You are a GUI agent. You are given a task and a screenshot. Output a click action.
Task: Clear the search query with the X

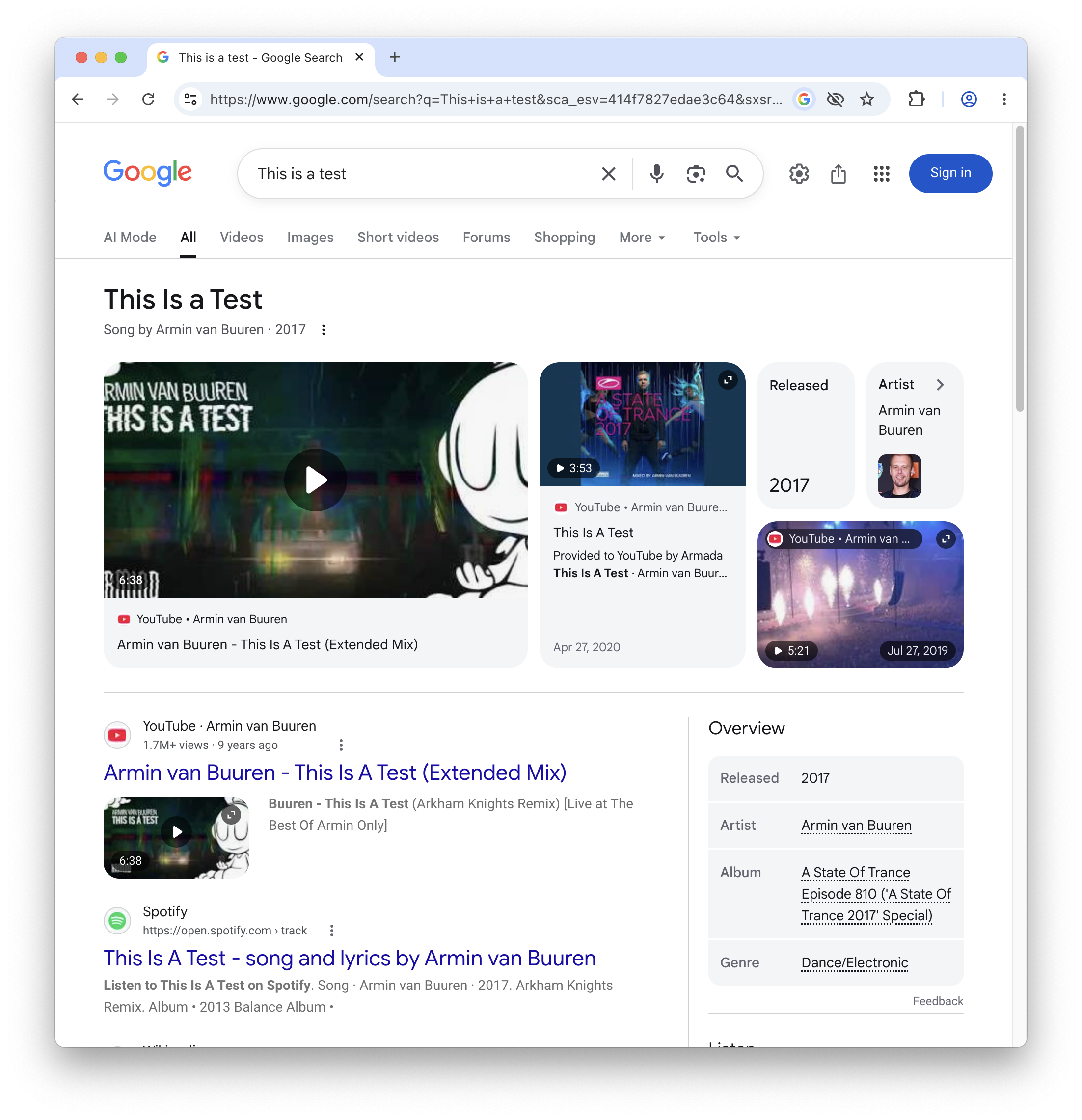point(609,174)
